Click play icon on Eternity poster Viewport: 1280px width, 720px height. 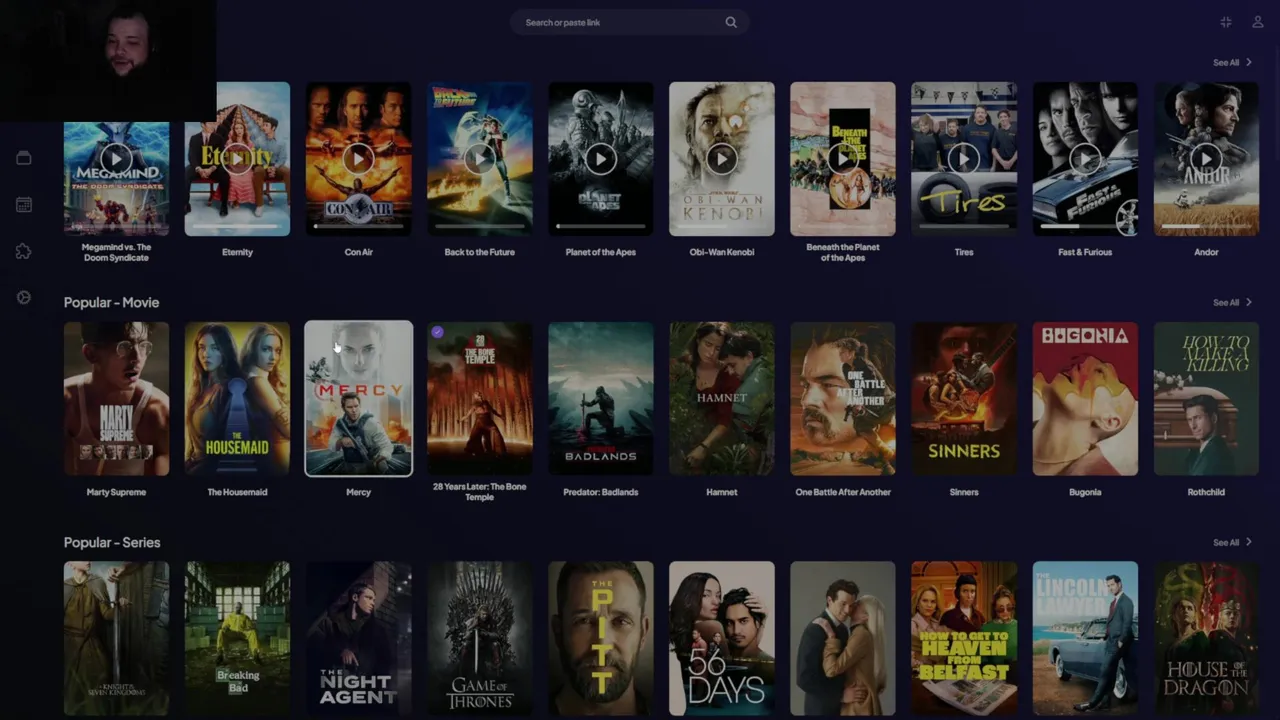(x=237, y=158)
